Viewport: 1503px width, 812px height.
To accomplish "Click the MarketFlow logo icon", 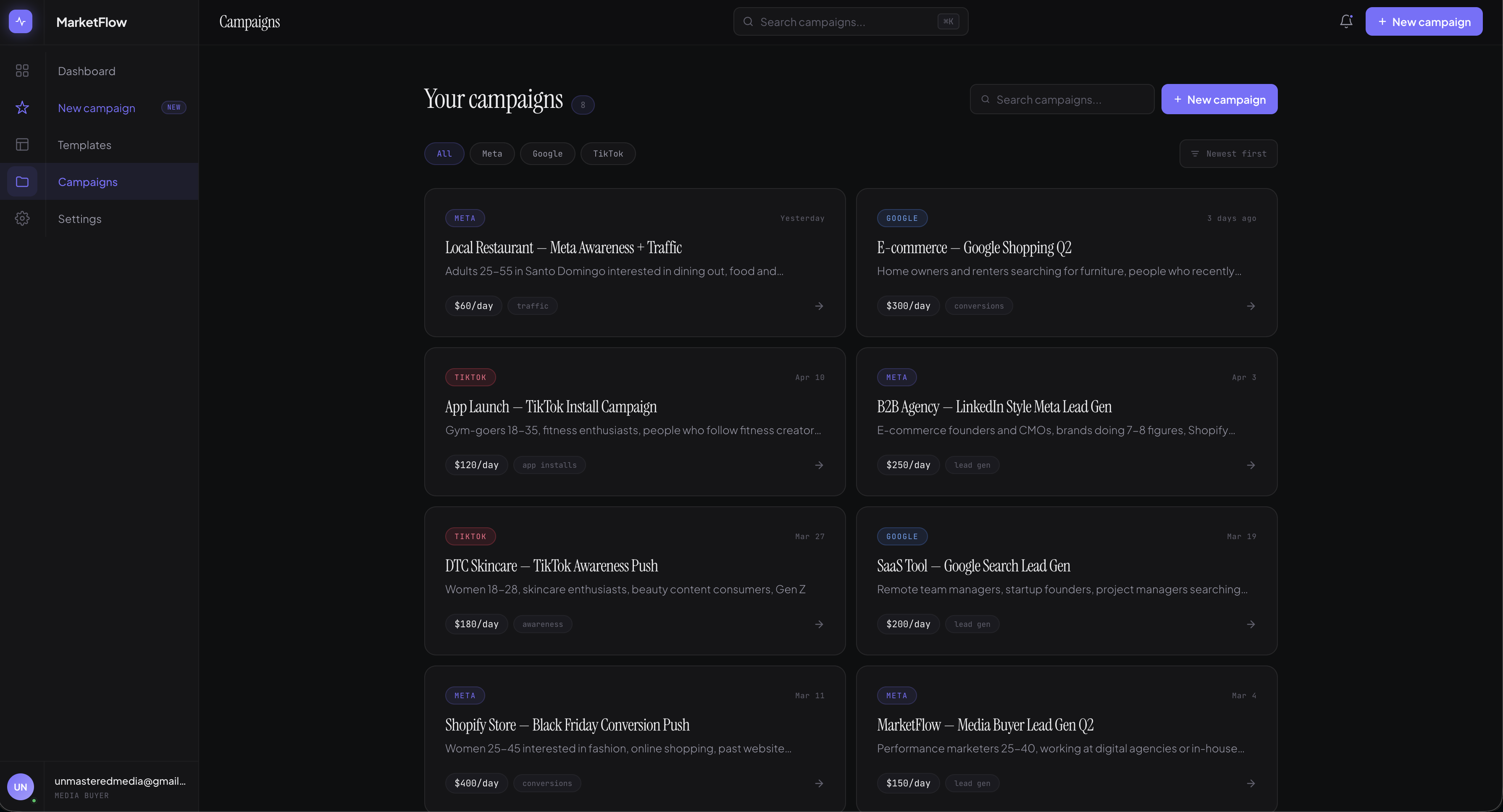I will [x=21, y=21].
